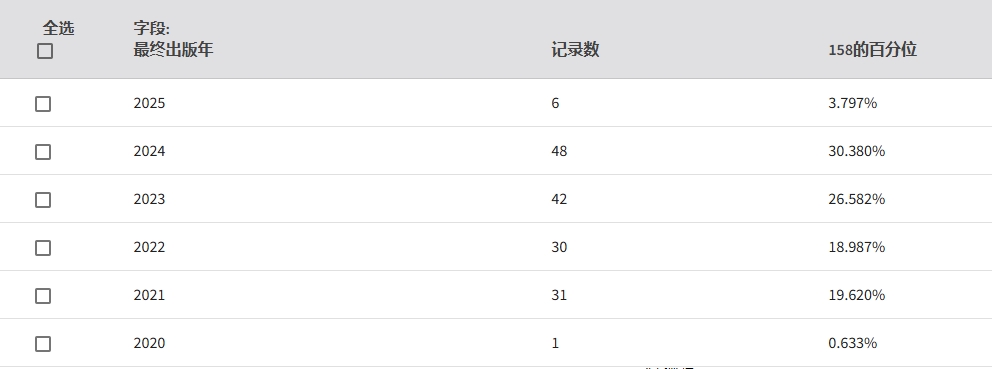
Task: Mark the 2022 row checkbox
Action: pos(43,248)
